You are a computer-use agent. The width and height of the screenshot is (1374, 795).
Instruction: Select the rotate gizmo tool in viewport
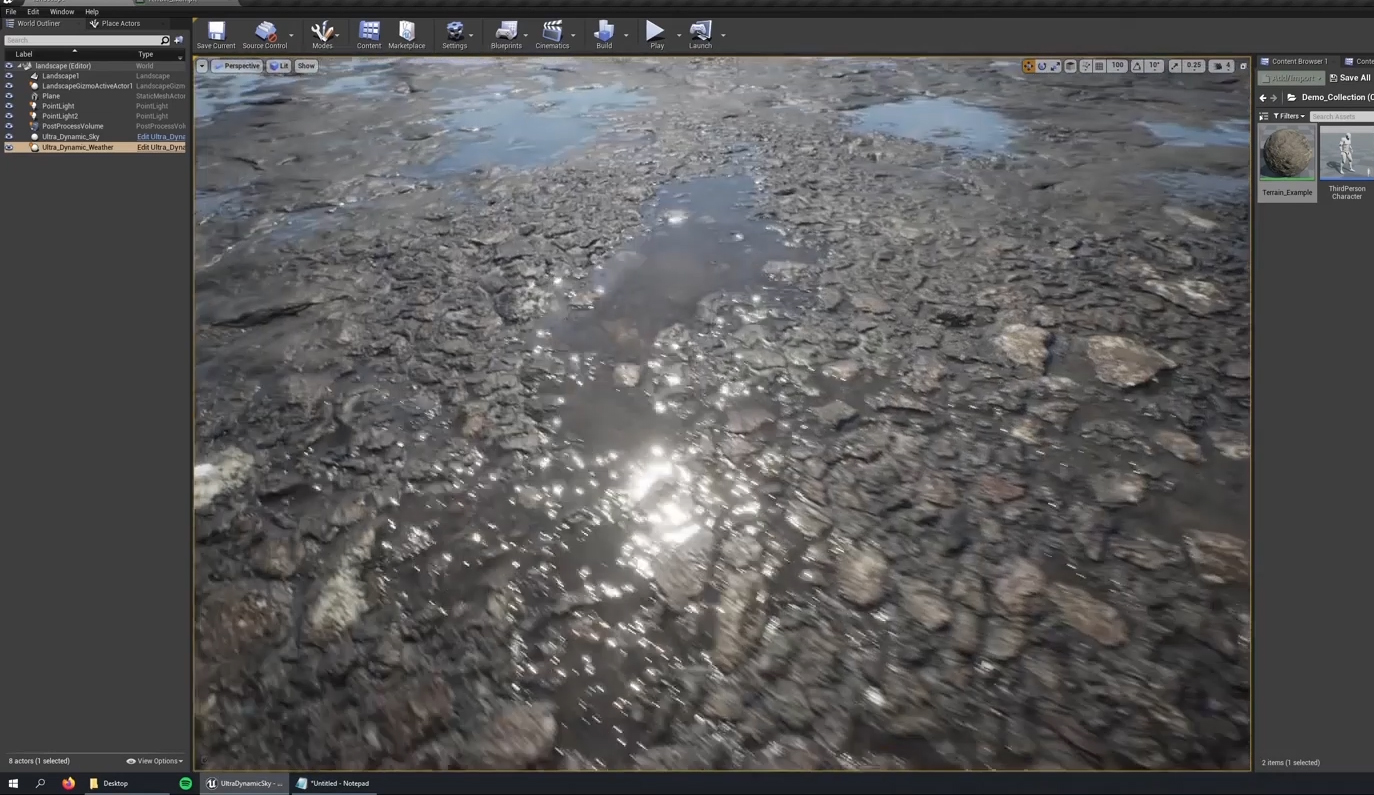pos(1042,66)
